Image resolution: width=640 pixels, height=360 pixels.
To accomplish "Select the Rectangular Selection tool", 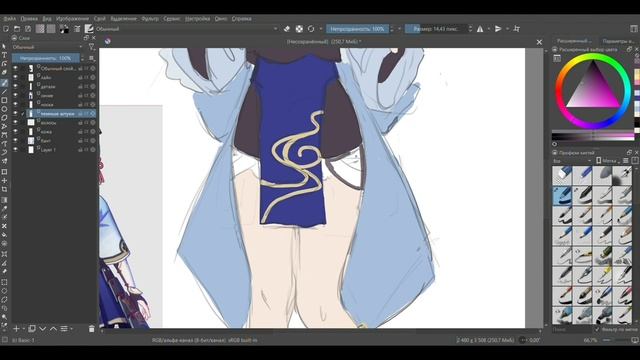I will point(4,282).
